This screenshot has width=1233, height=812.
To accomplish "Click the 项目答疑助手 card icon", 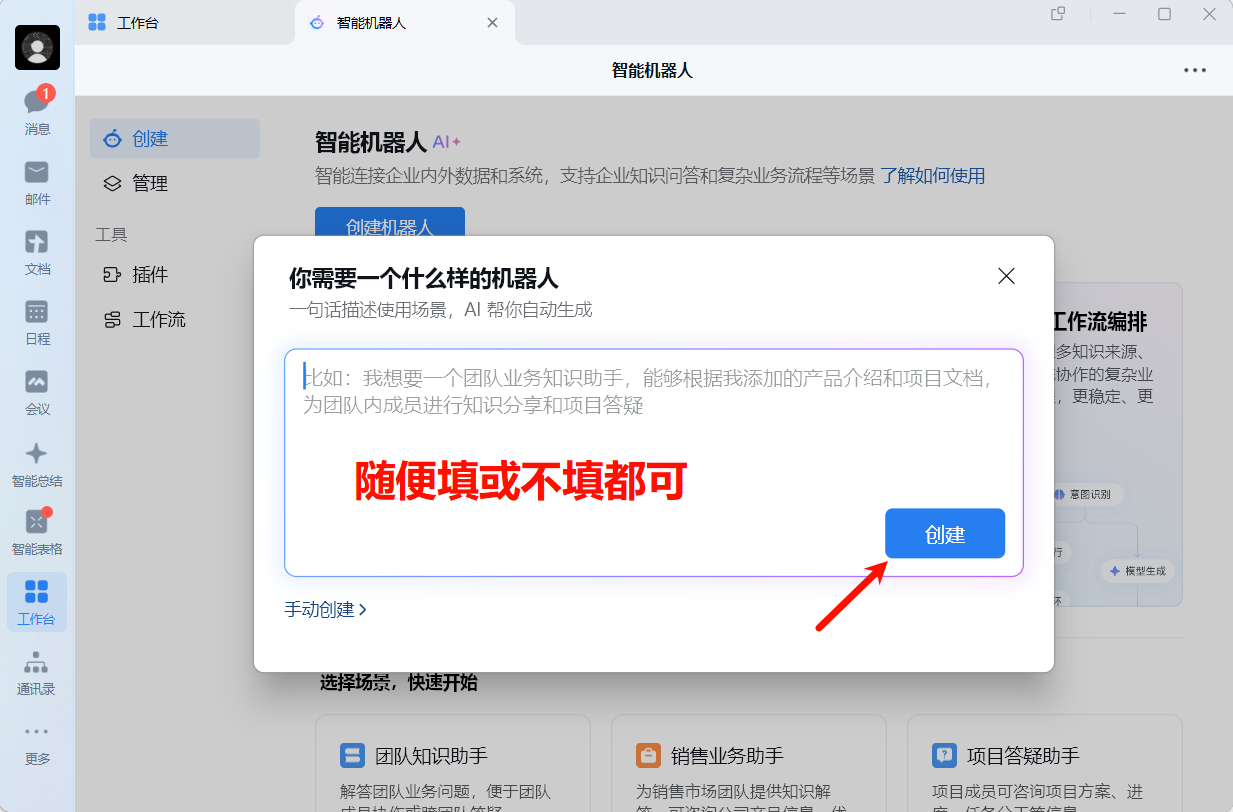I will (944, 755).
